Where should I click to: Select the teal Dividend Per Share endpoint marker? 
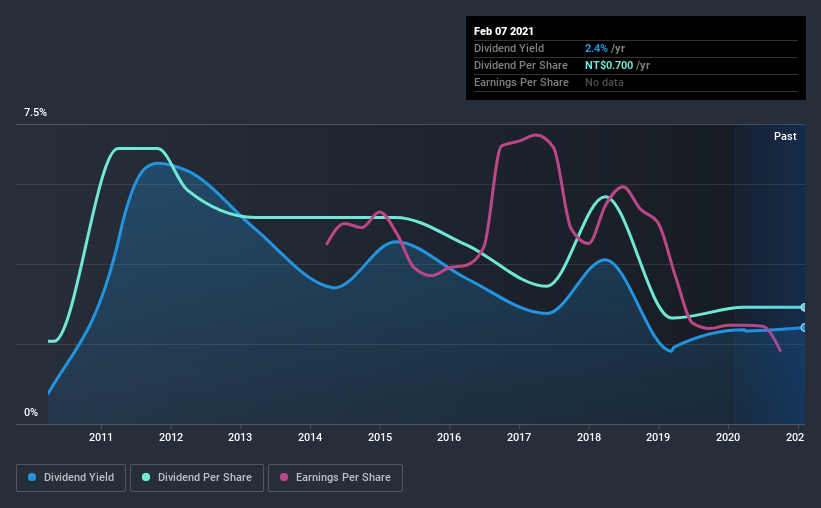click(x=803, y=307)
